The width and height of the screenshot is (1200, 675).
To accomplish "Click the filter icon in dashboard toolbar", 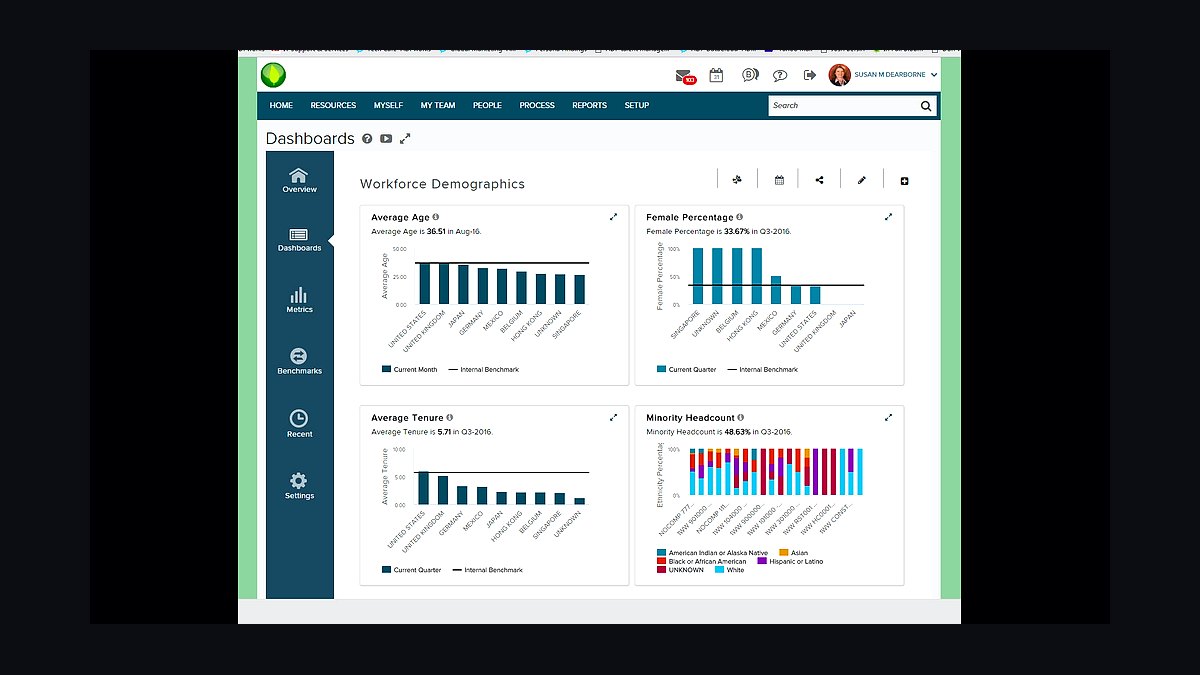I will tap(737, 180).
